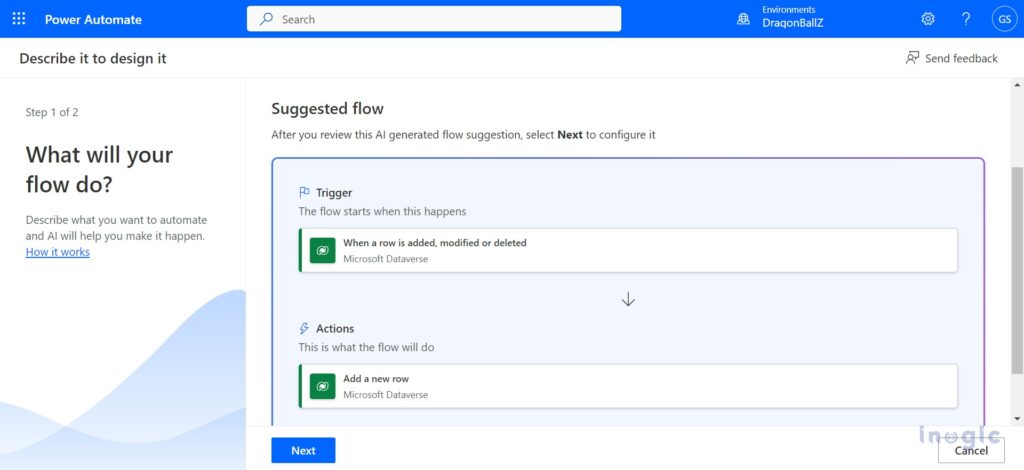
Task: Click the Power Automate title link
Action: (95, 19)
